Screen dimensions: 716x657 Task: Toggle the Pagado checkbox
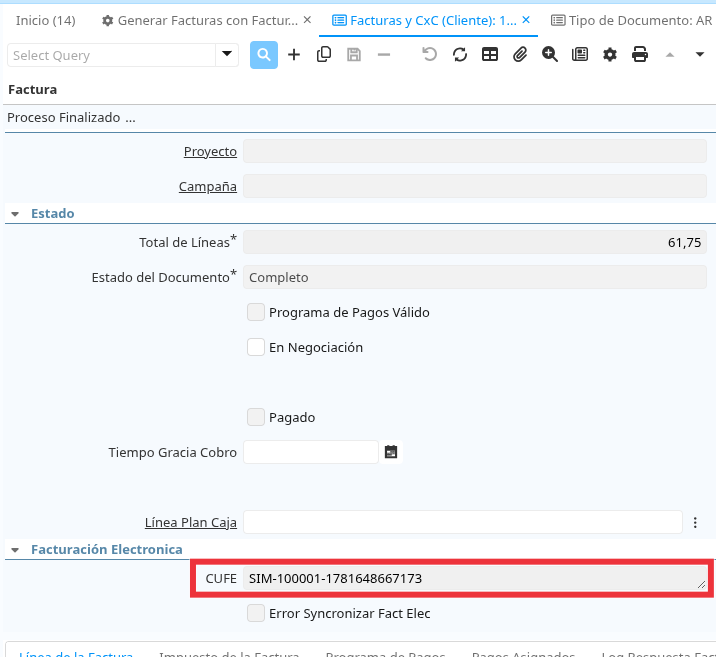pos(256,417)
